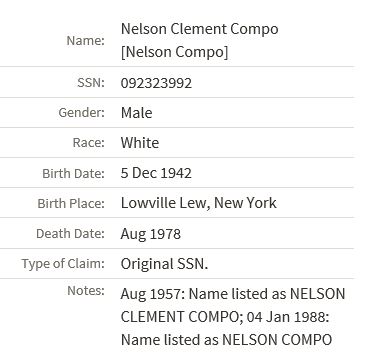The height and width of the screenshot is (363, 365).
Task: Click the Type of Claim: label
Action: [63, 264]
